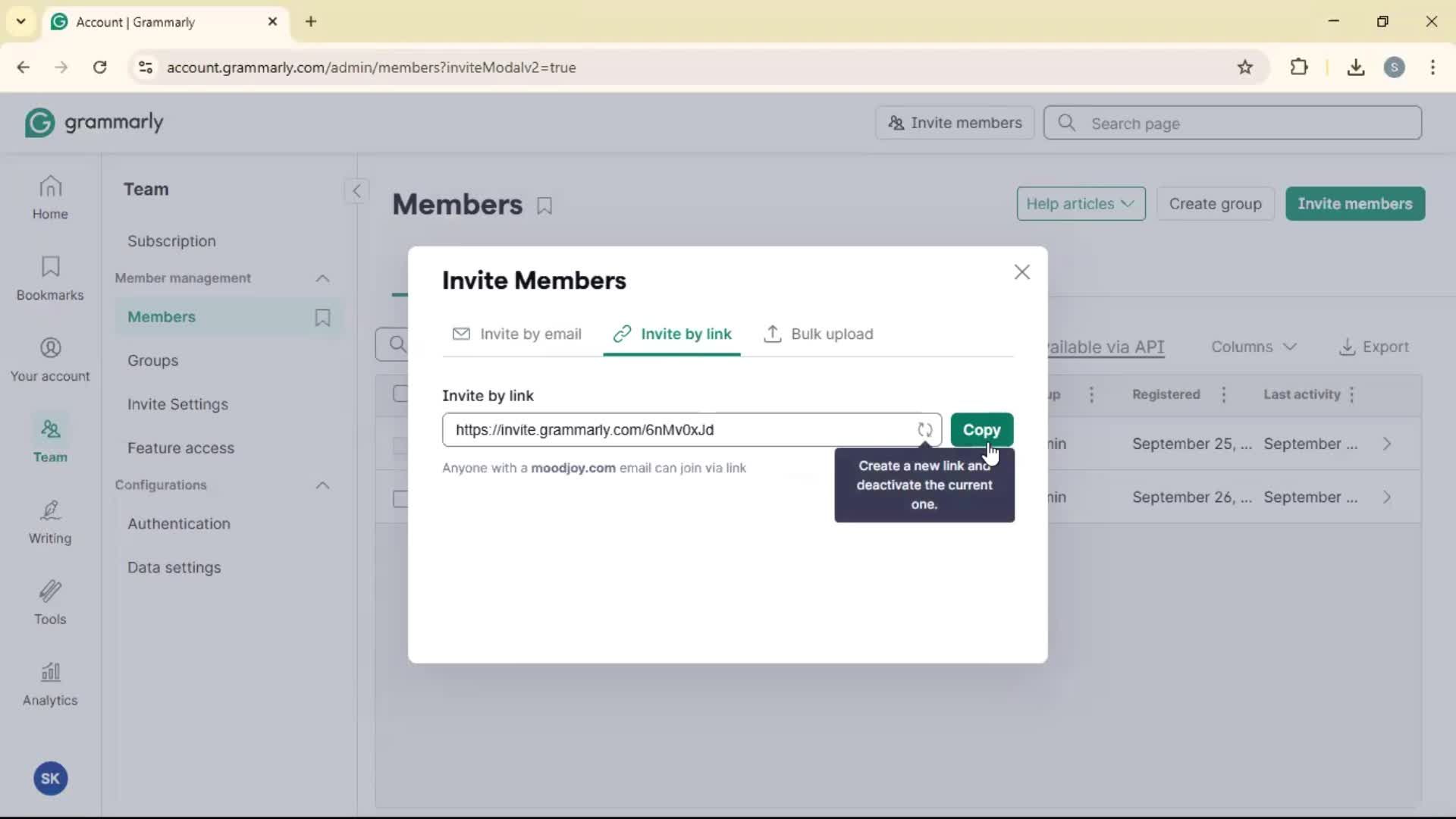Go to Bookmarks in the sidebar

click(50, 278)
